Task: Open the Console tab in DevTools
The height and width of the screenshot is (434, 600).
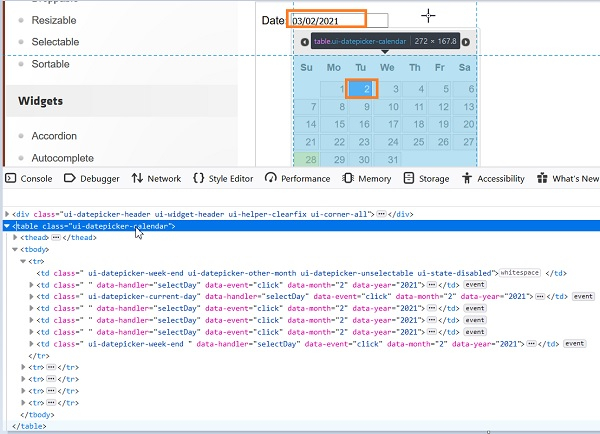Action: coord(29,178)
